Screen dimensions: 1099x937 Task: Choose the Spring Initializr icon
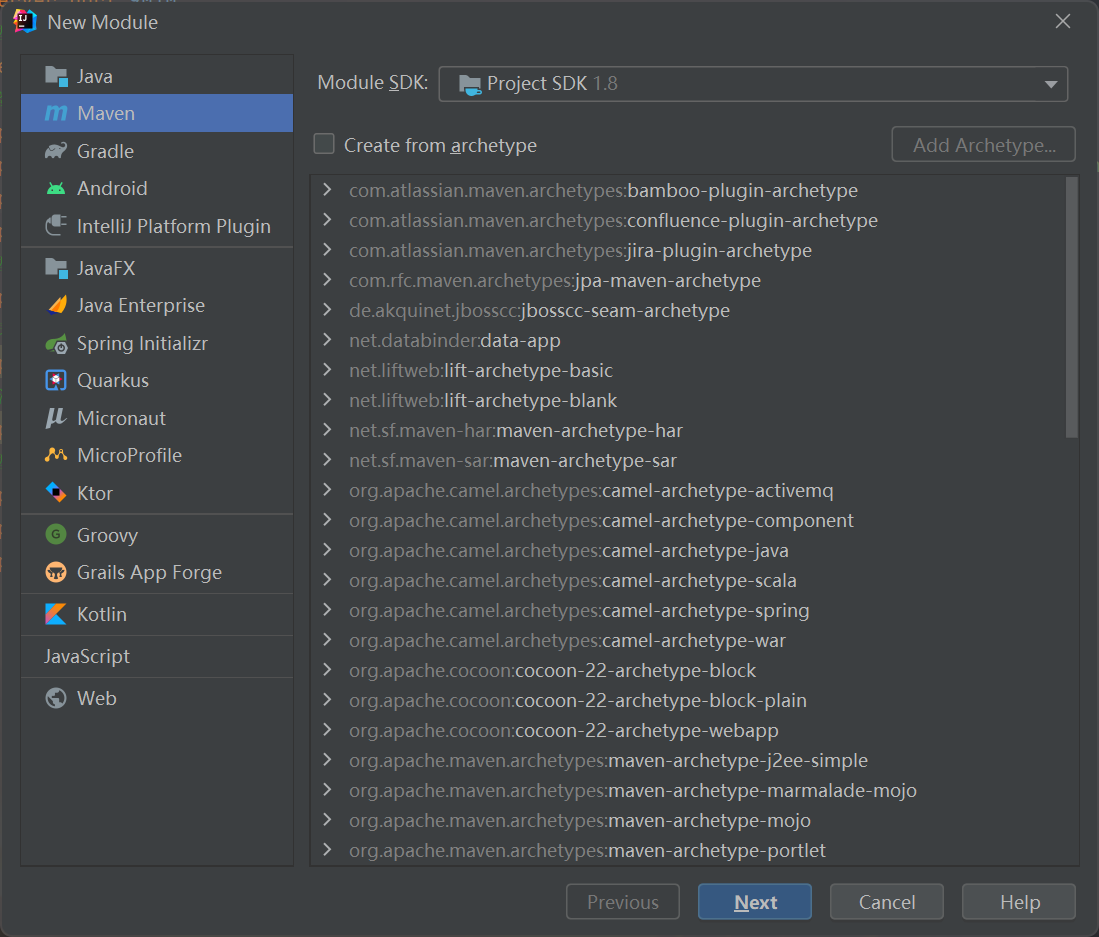coord(56,343)
